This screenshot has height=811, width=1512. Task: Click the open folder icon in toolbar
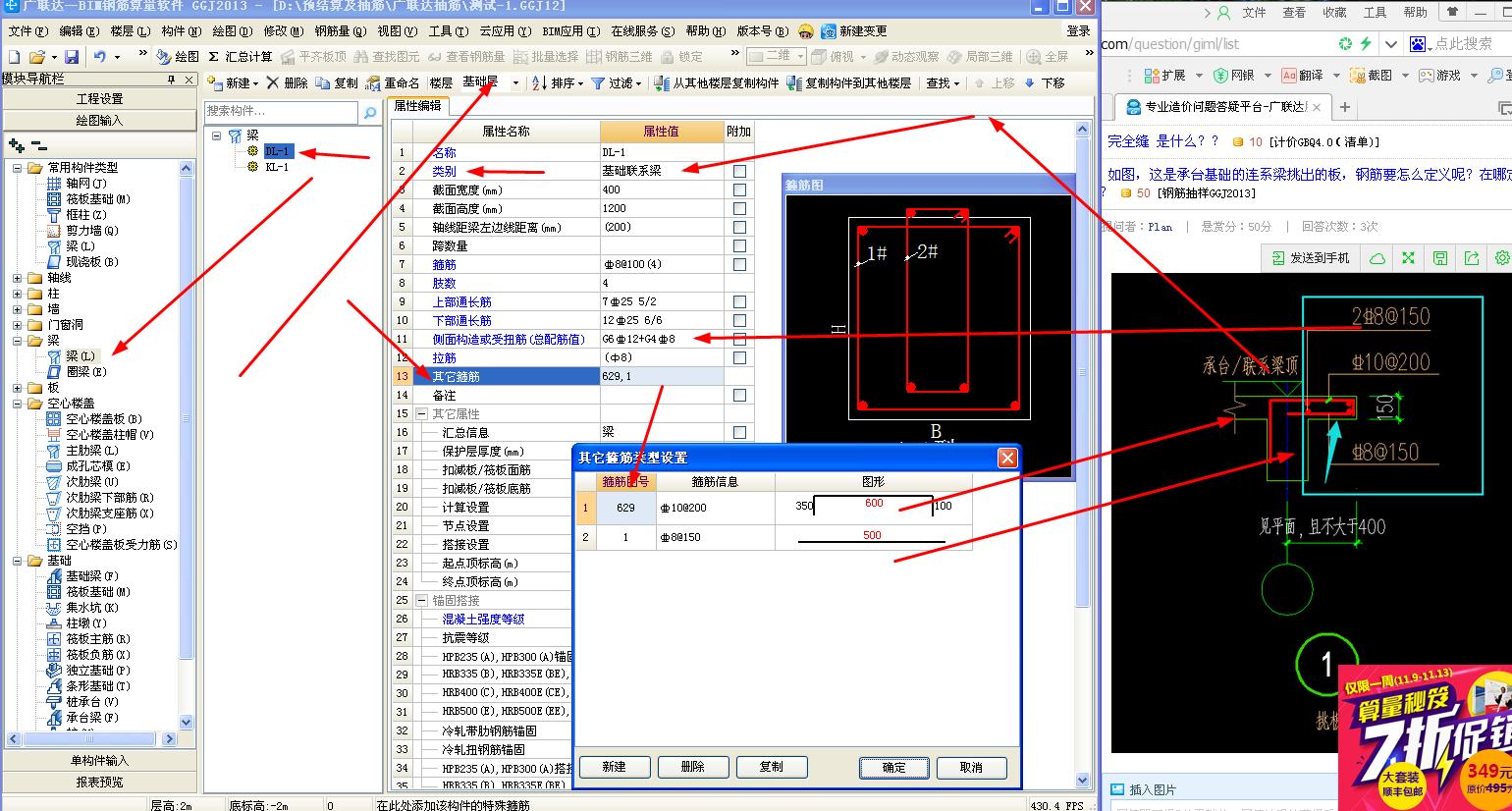37,57
